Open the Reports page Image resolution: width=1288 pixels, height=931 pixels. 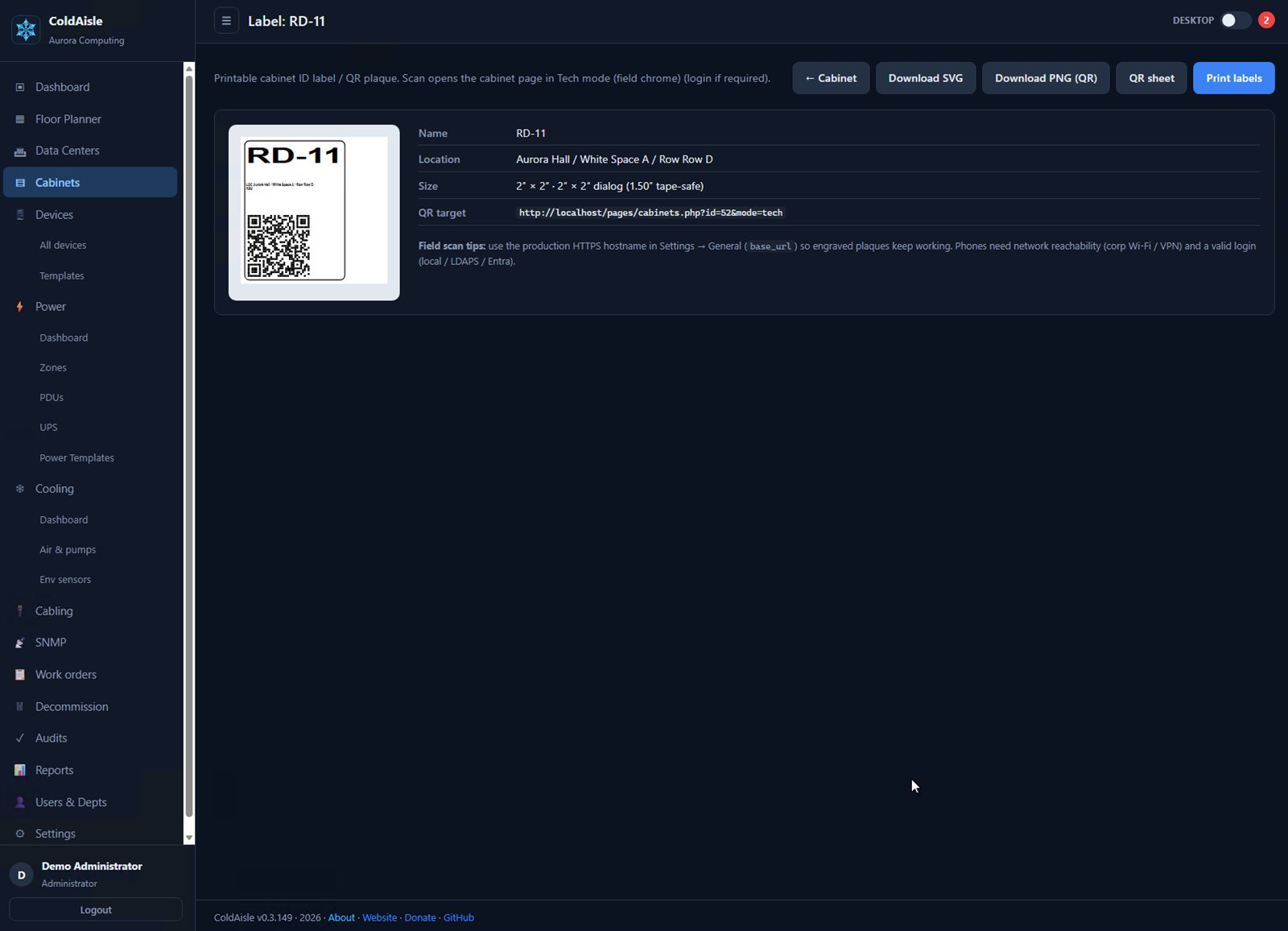pyautogui.click(x=90, y=771)
